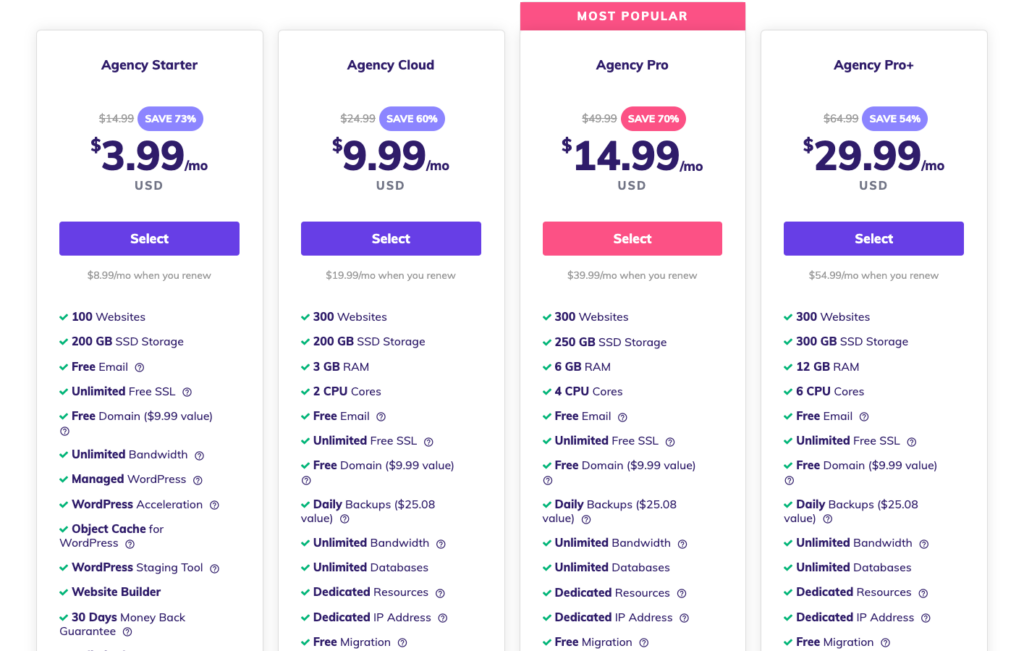This screenshot has height=651, width=1024.
Task: Click info icon by Object Cache for WordPress
Action: [130, 543]
